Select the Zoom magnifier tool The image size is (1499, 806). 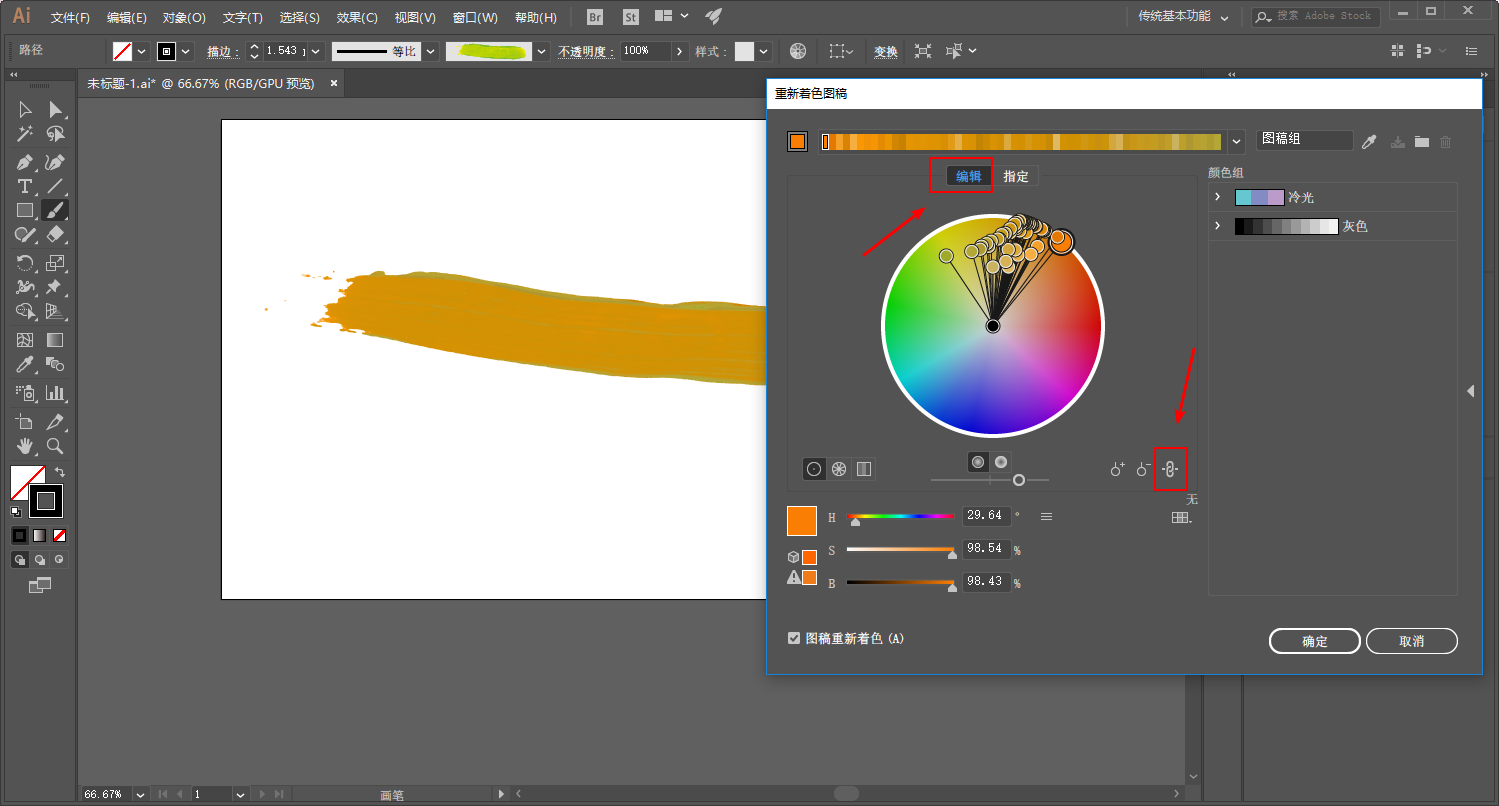[55, 446]
